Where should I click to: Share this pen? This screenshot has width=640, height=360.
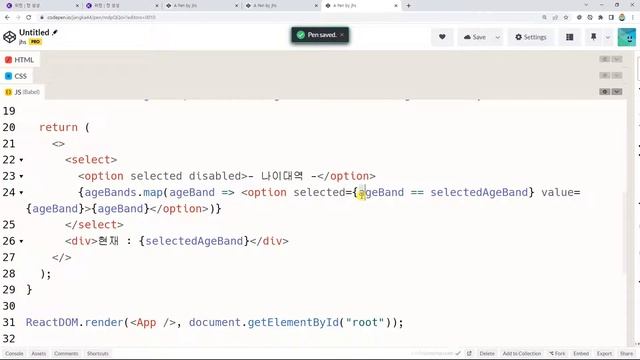(x=627, y=353)
